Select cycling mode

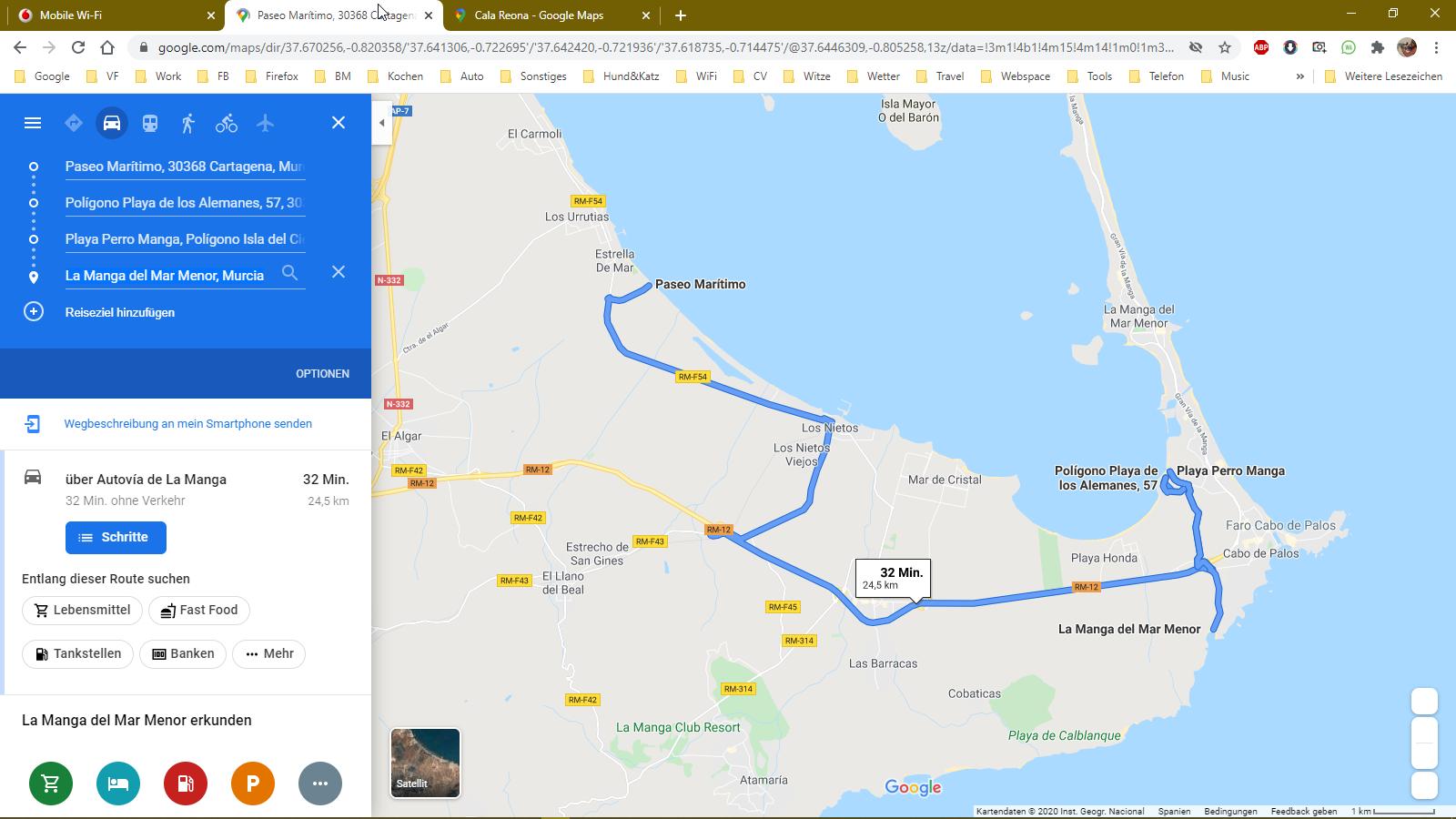click(x=227, y=123)
